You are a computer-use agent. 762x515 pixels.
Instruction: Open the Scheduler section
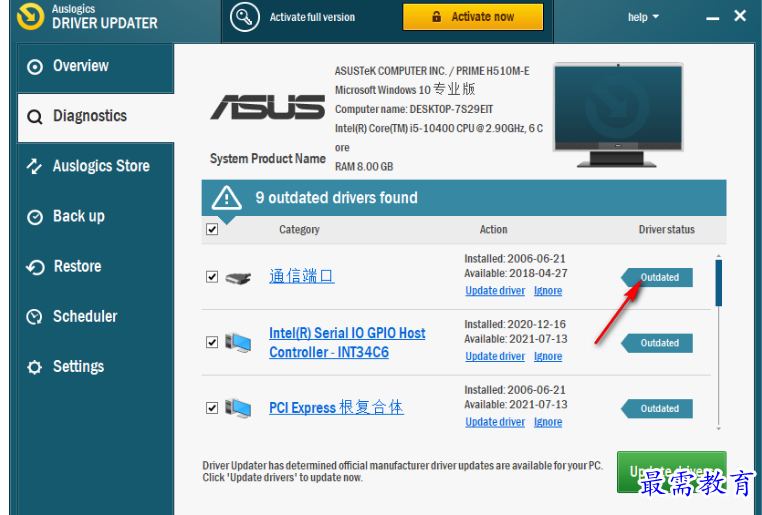[96, 317]
